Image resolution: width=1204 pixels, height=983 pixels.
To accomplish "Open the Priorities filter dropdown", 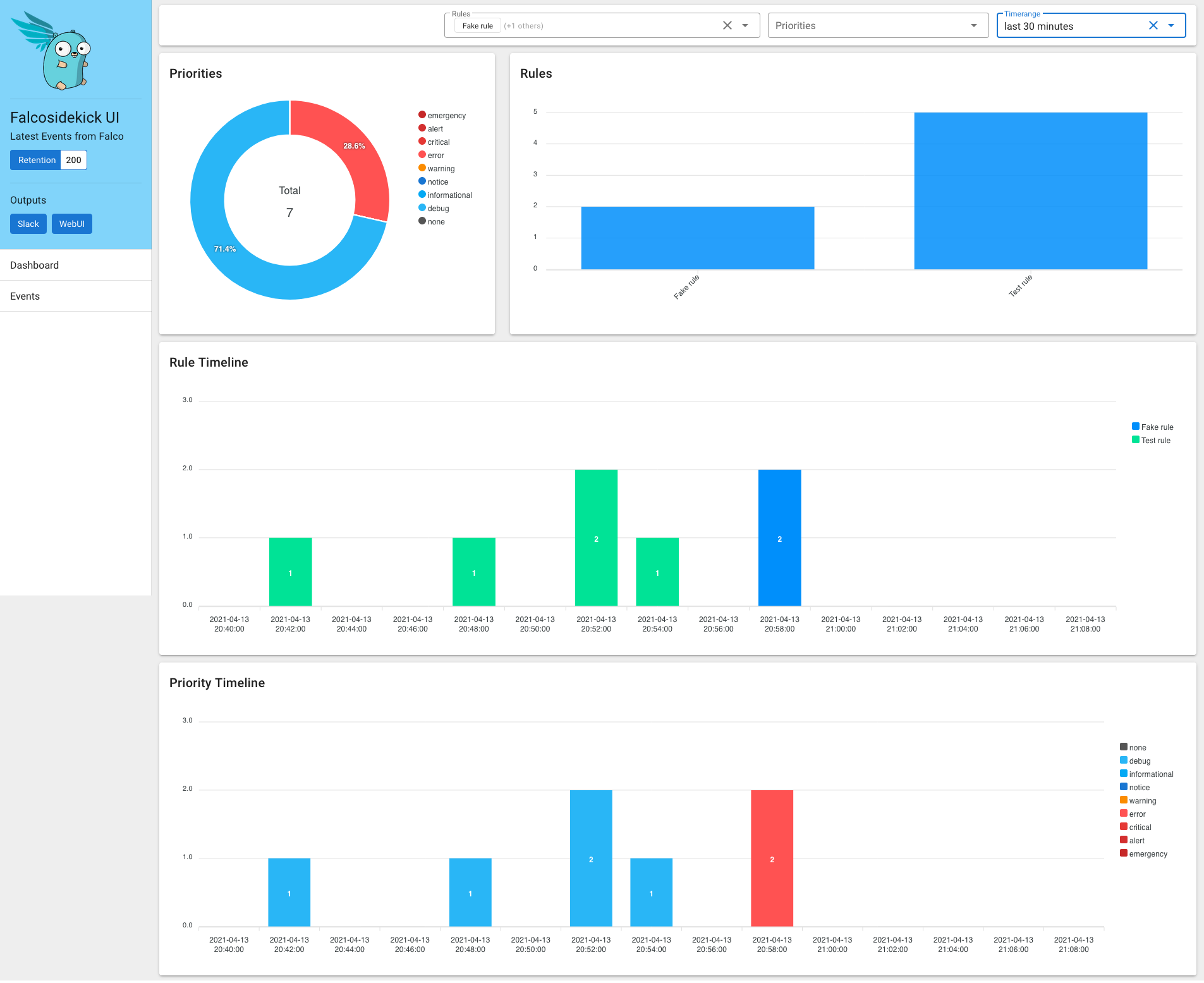I will (877, 25).
